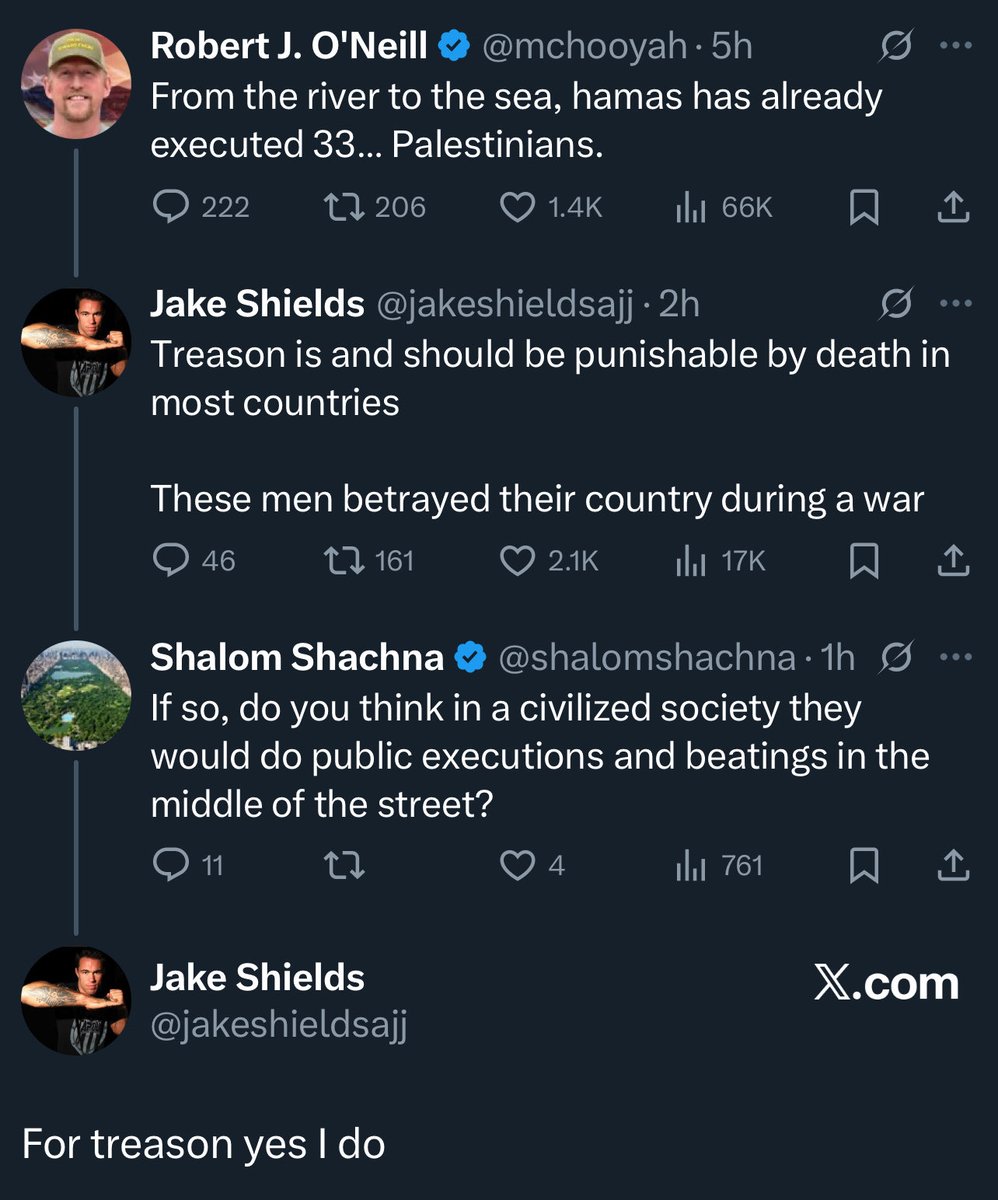Open more options on Jake Shields' post

tap(957, 304)
